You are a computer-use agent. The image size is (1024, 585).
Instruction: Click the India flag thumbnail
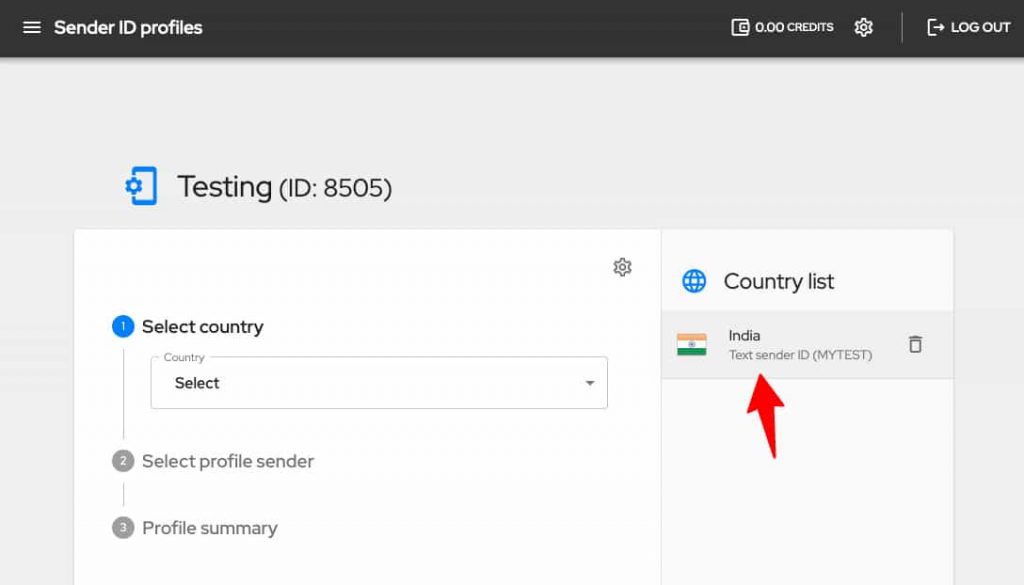[x=692, y=344]
